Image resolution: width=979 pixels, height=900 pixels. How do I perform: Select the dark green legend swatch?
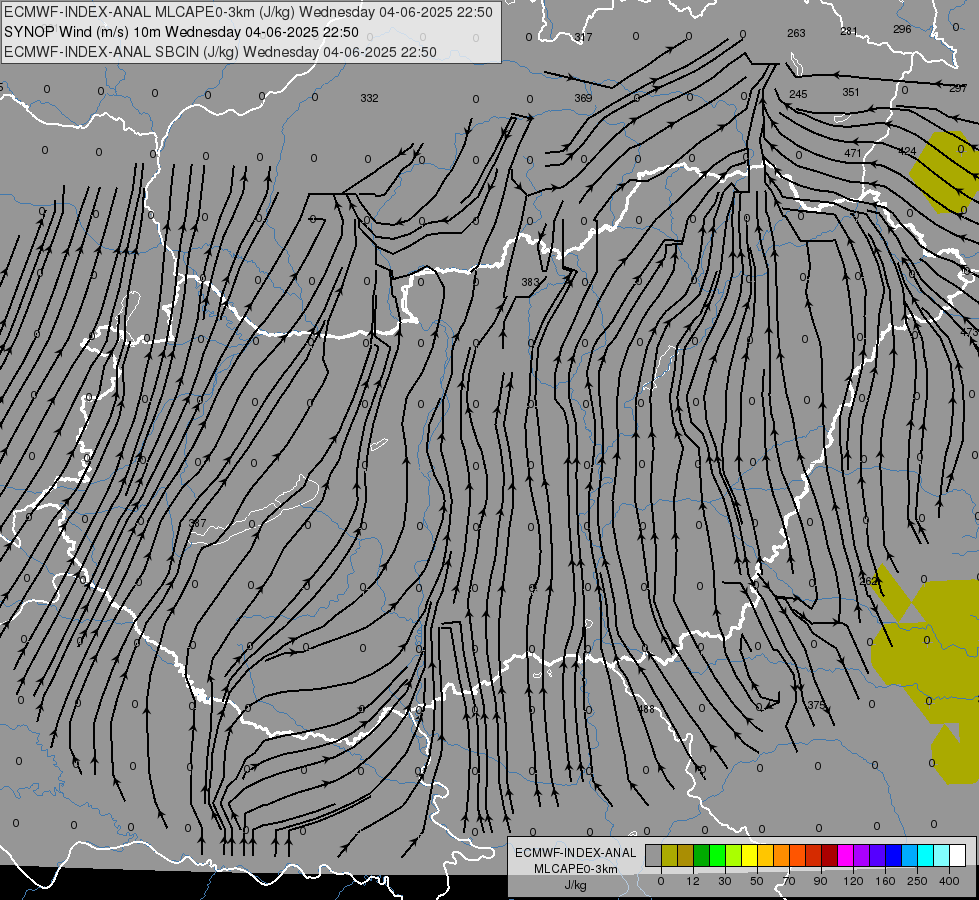(701, 856)
